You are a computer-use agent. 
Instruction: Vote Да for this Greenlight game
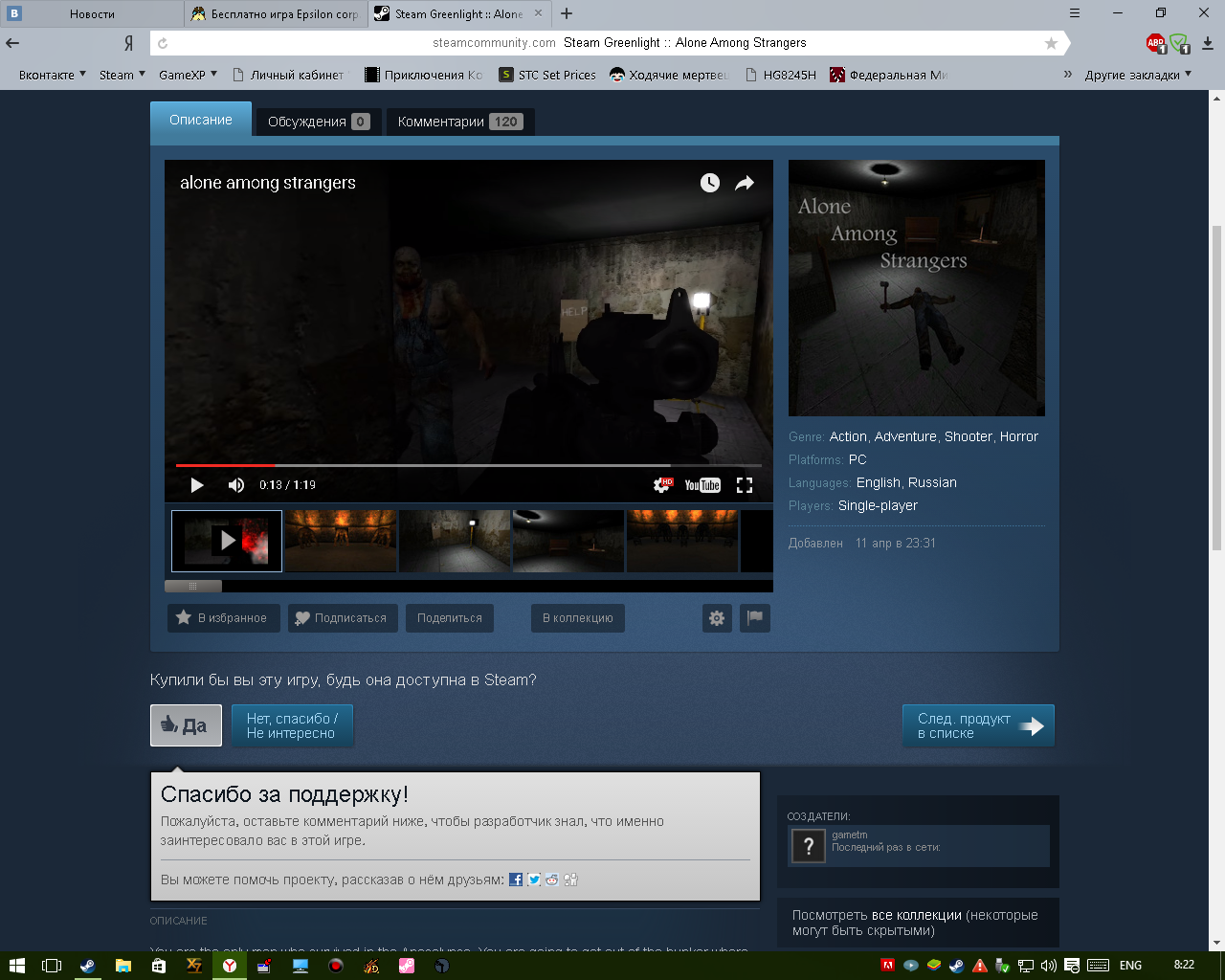coord(186,725)
